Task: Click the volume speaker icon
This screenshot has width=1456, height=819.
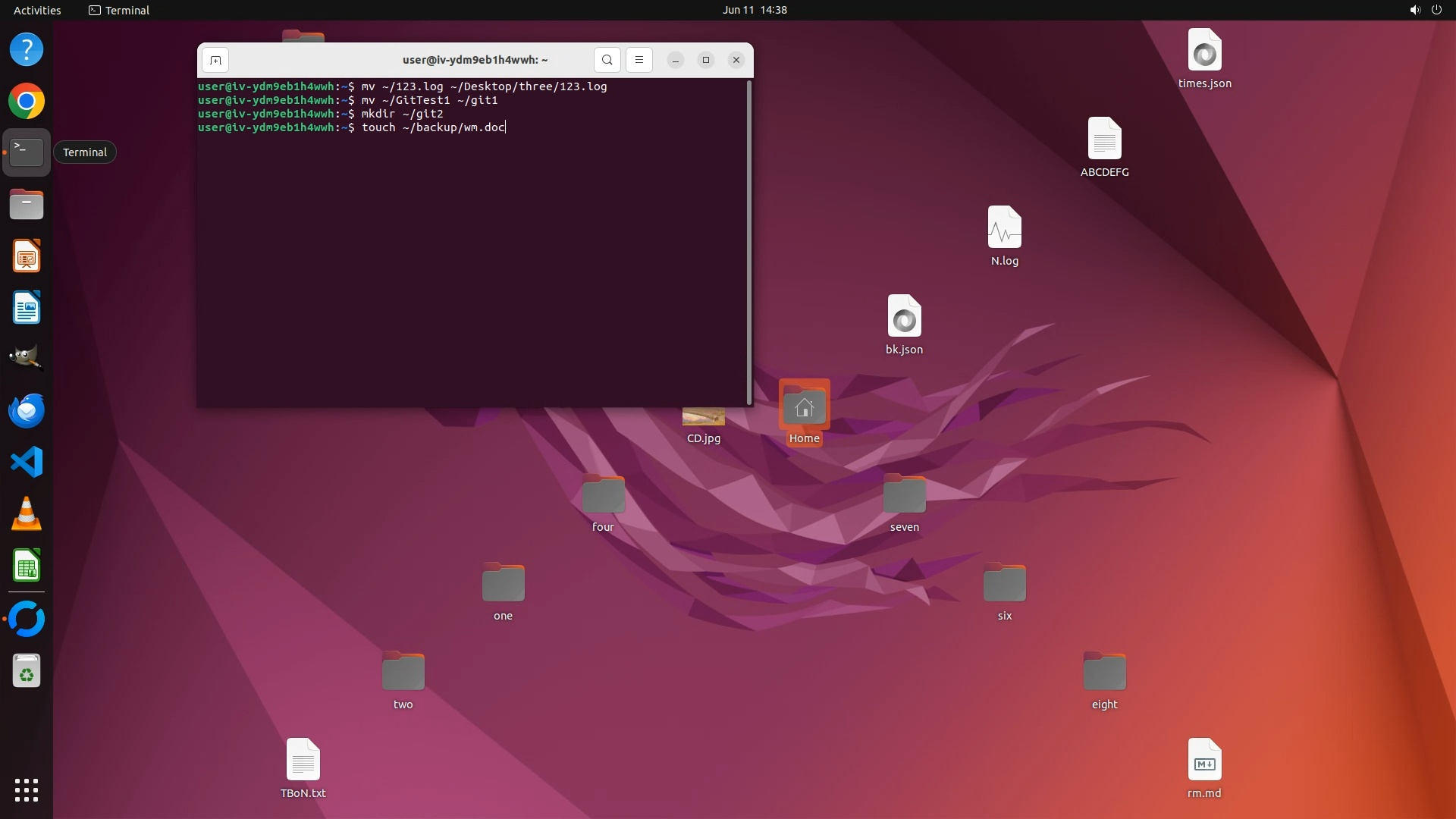Action: [x=1414, y=10]
